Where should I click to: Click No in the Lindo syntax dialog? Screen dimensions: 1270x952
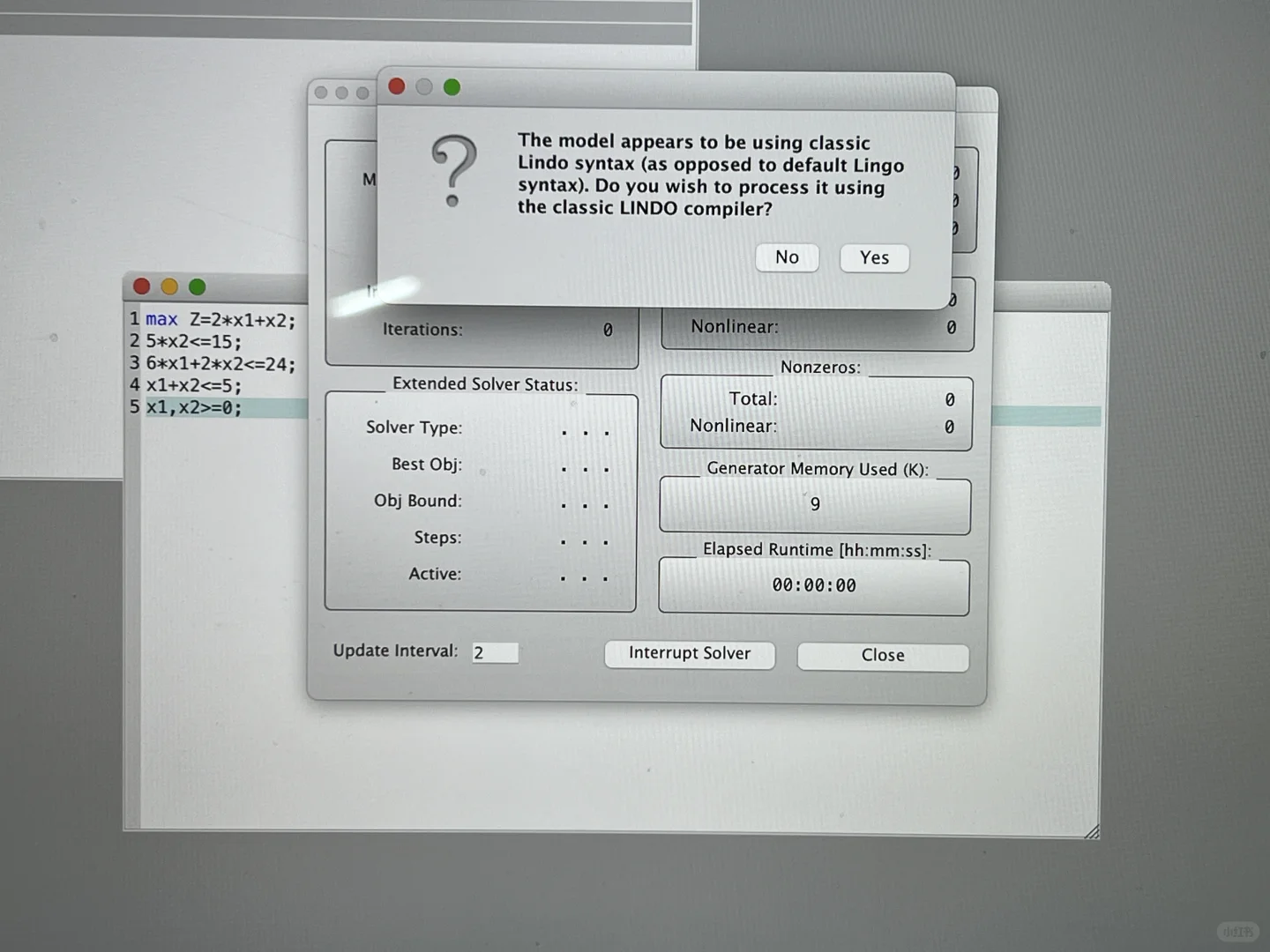[787, 257]
